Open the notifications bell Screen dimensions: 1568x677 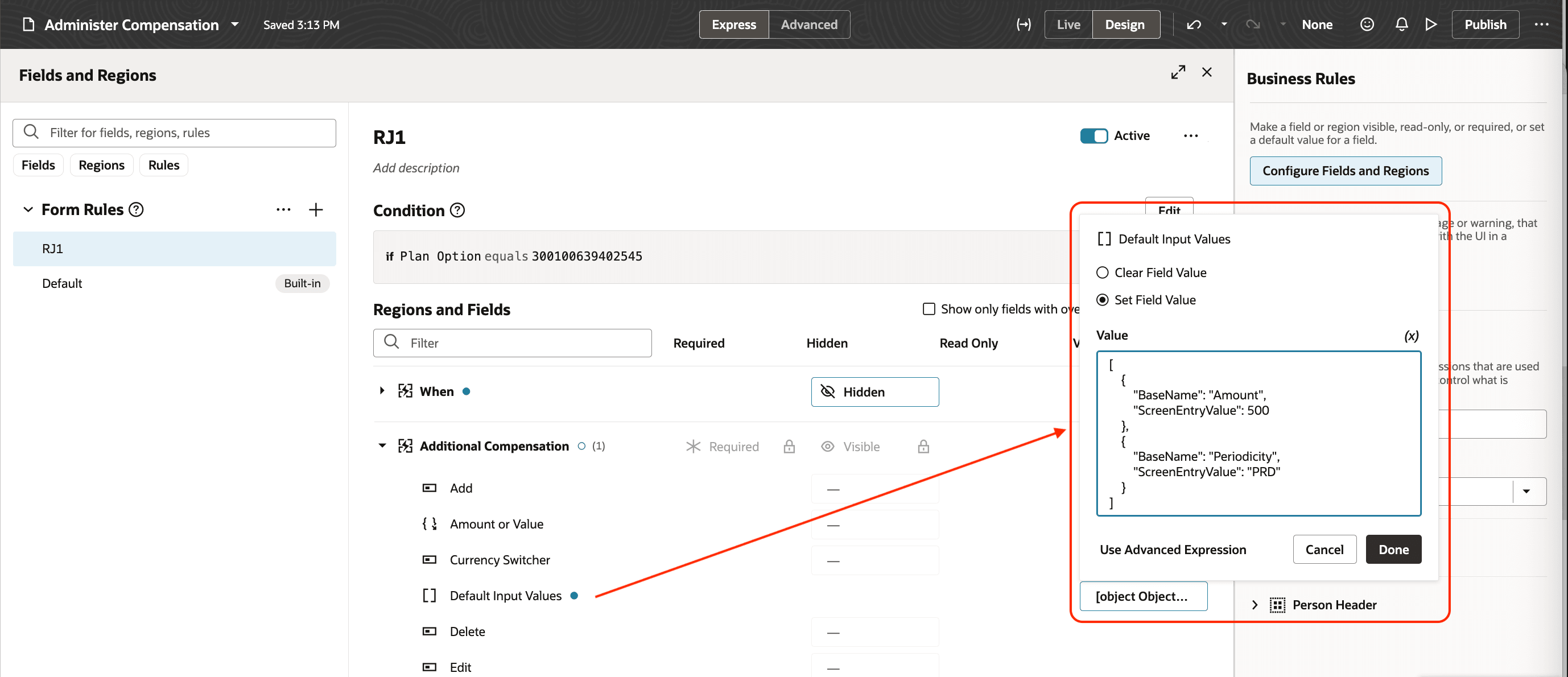1401,24
